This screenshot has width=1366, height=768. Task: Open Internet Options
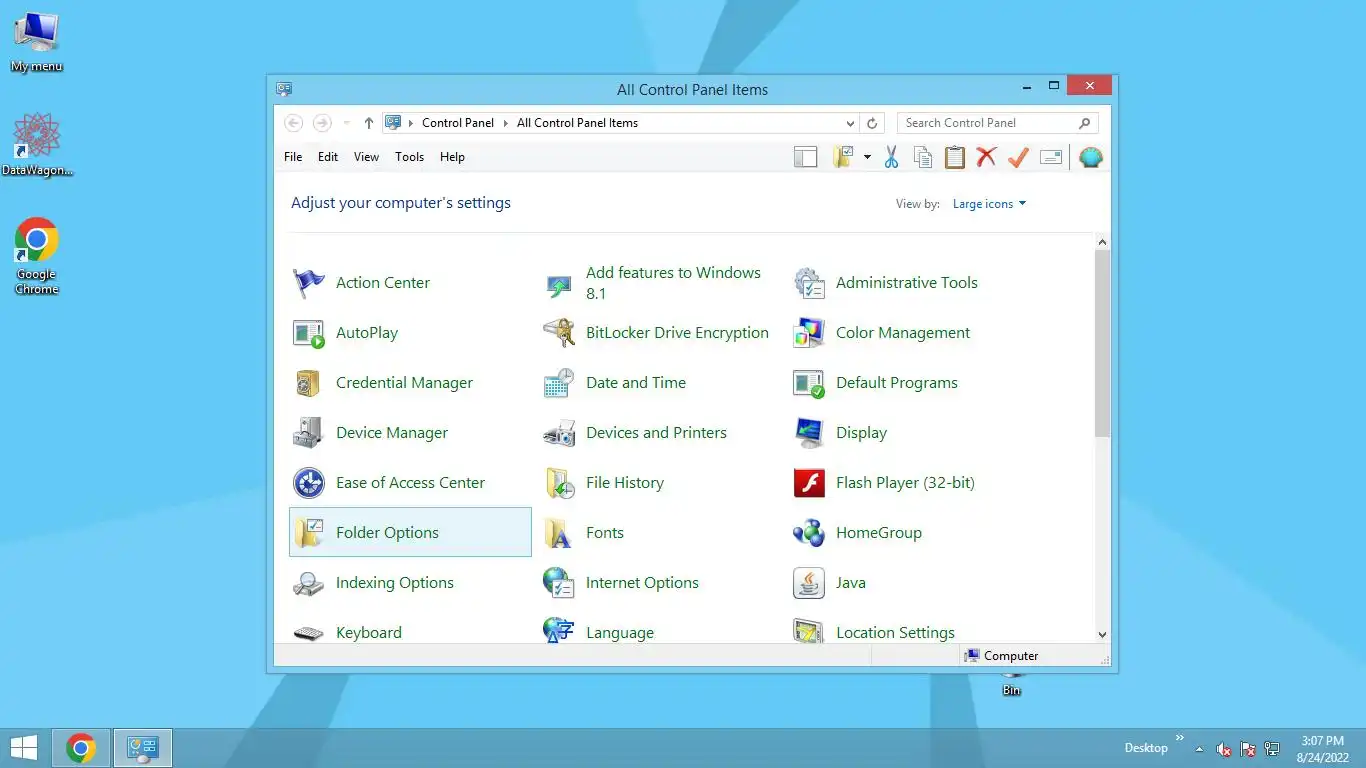620,583
